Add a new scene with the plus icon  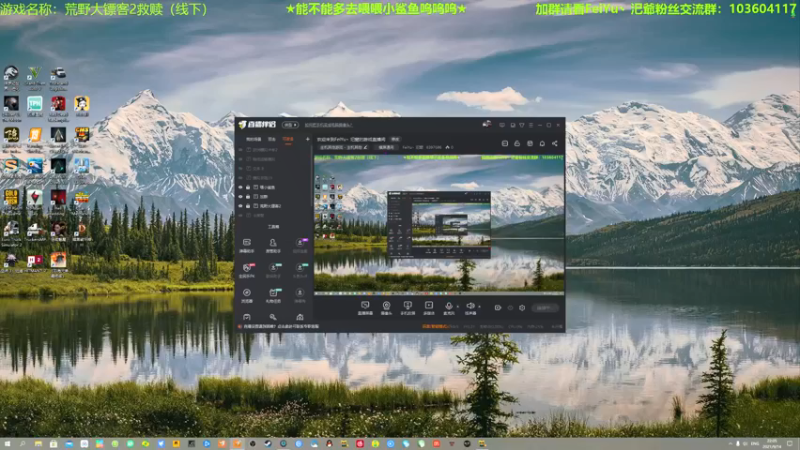(x=308, y=139)
